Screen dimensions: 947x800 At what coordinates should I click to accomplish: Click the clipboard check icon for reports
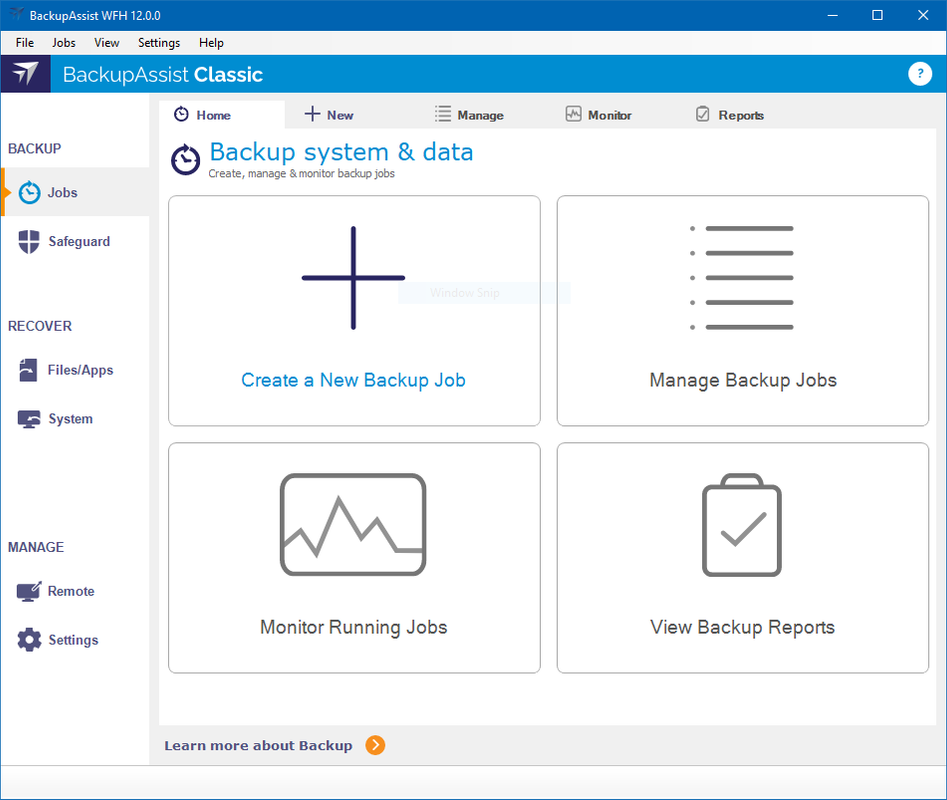(x=742, y=525)
